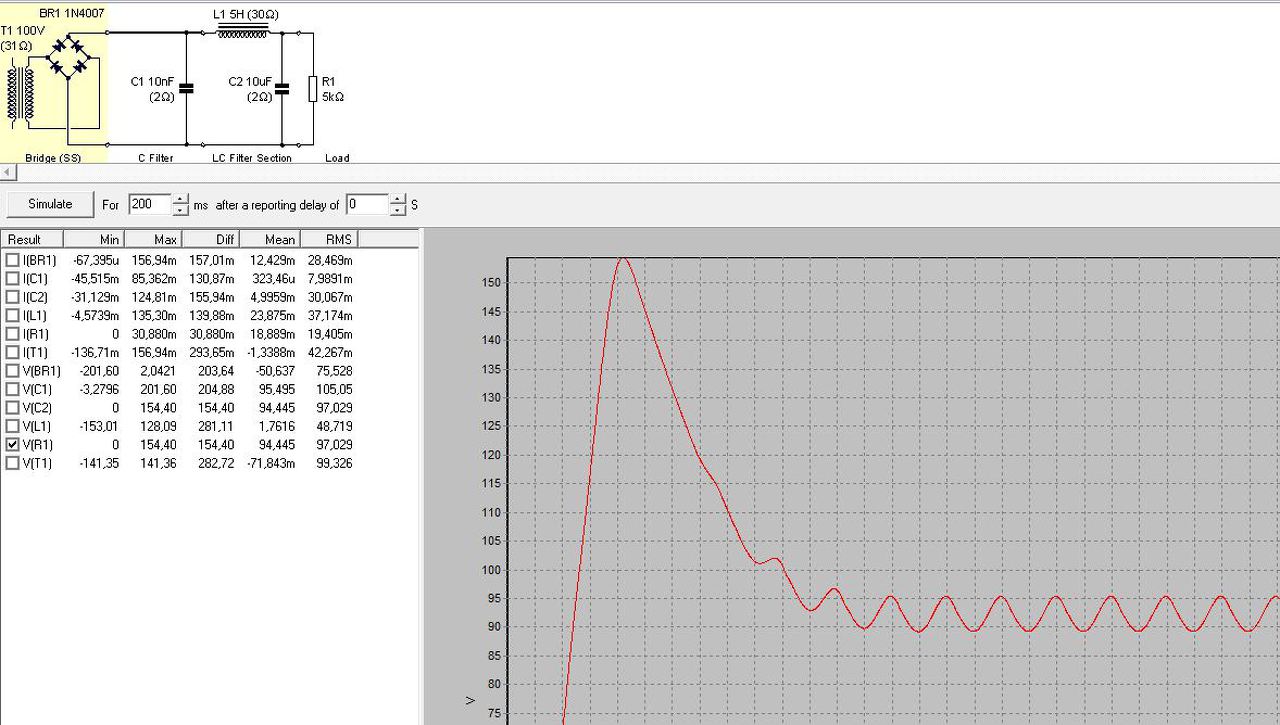Enable the V(C1) result checkbox

pyautogui.click(x=13, y=389)
